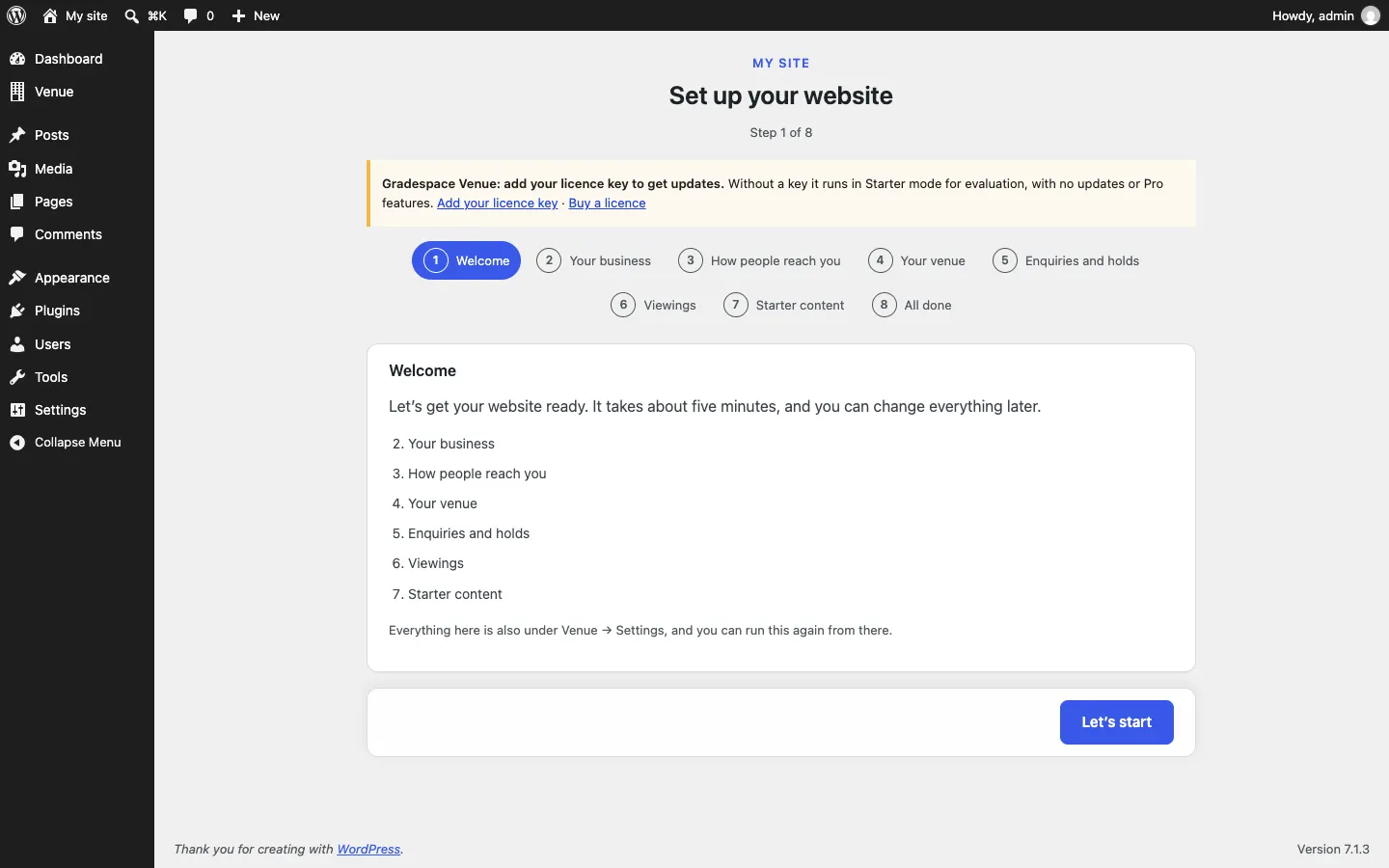Click the Dashboard gauge icon

pos(17,59)
